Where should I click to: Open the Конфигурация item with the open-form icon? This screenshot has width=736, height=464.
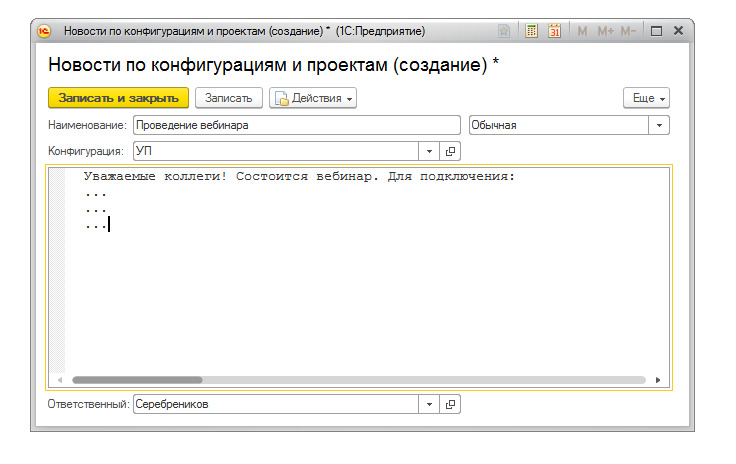tap(450, 151)
